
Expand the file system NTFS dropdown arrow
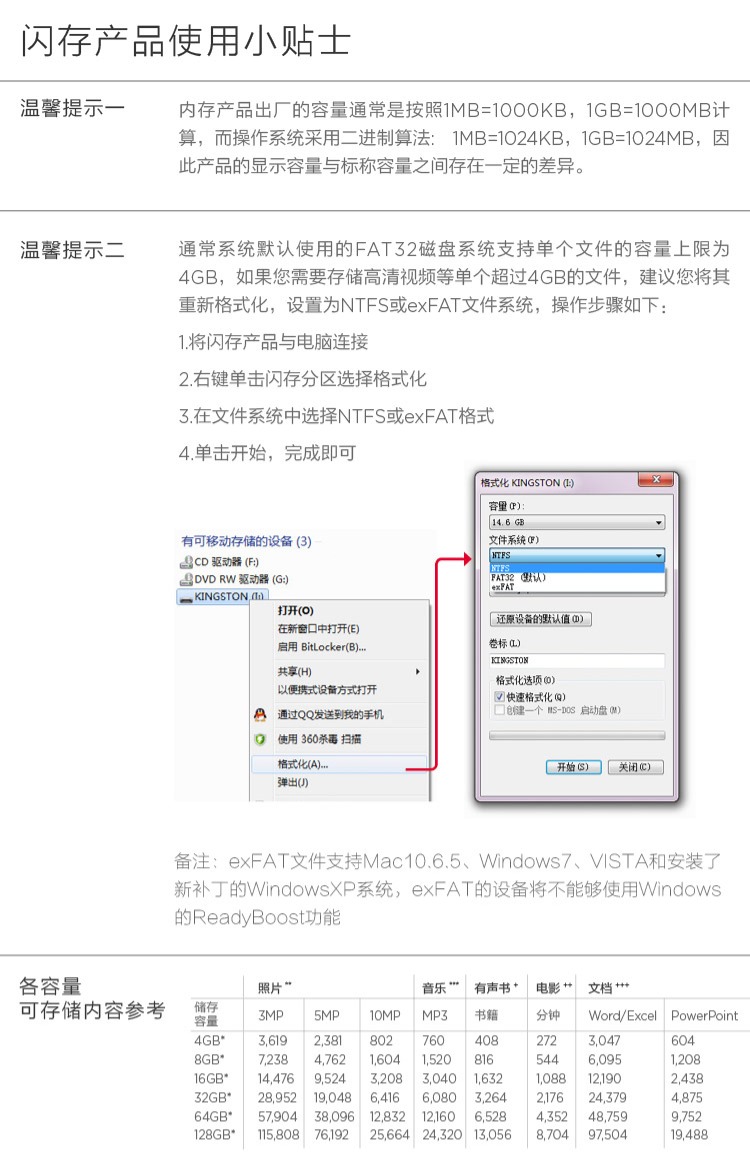point(658,555)
